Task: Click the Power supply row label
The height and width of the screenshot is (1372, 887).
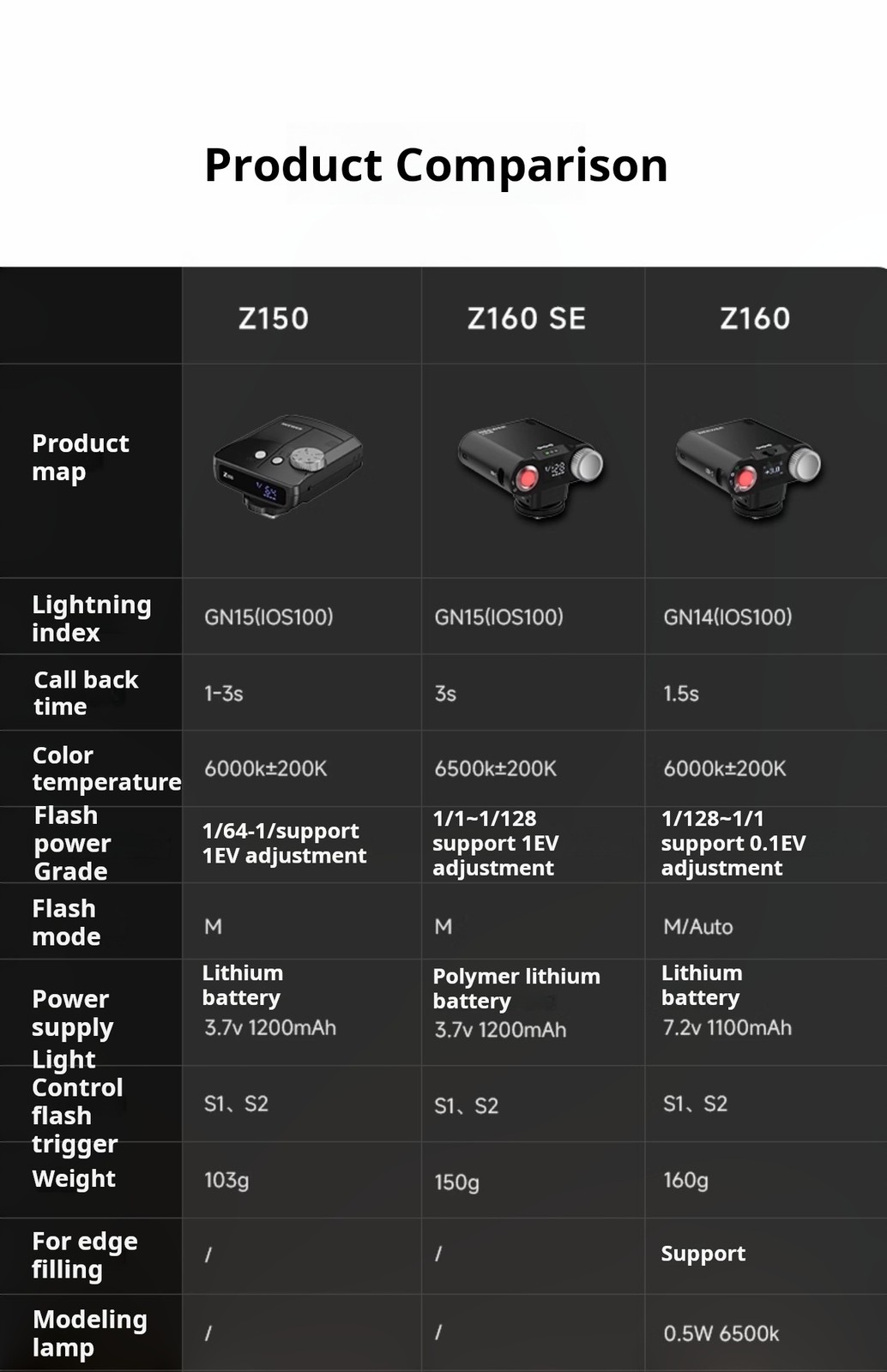Action: 72,1013
